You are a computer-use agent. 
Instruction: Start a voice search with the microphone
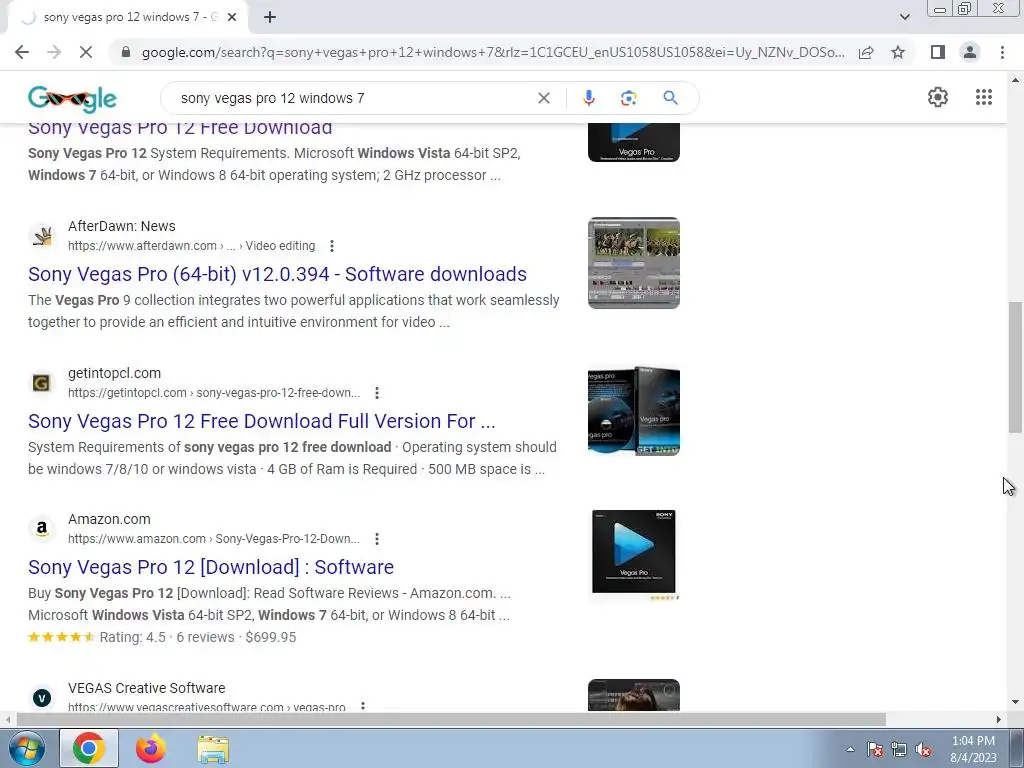(x=588, y=98)
